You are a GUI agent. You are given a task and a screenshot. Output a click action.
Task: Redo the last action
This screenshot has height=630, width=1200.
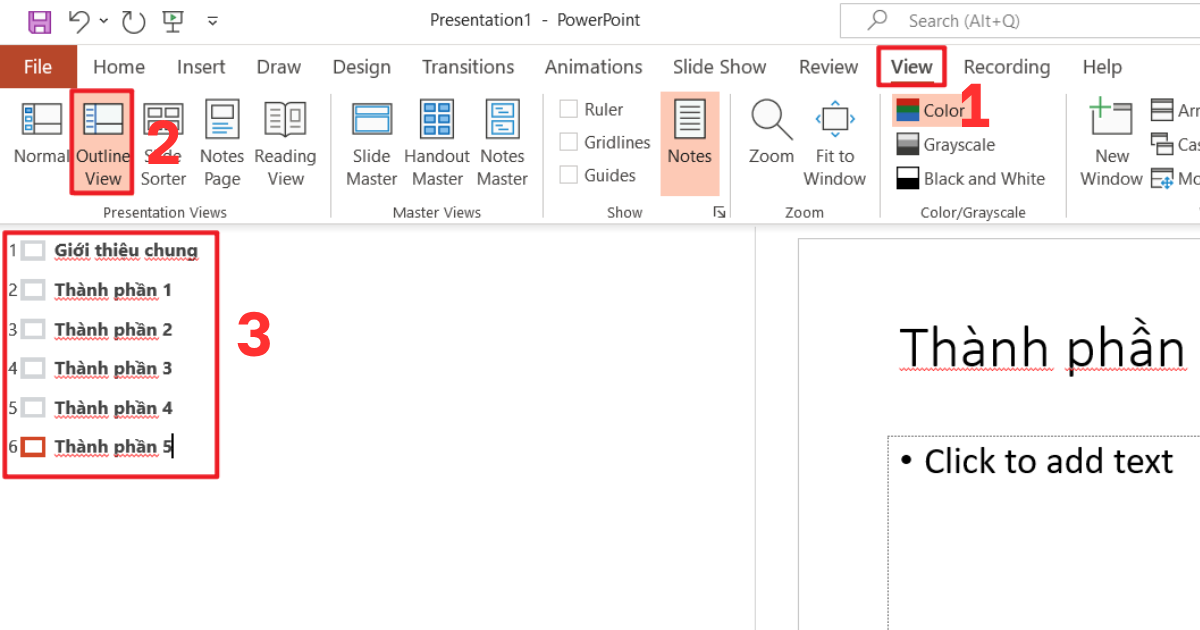132,20
